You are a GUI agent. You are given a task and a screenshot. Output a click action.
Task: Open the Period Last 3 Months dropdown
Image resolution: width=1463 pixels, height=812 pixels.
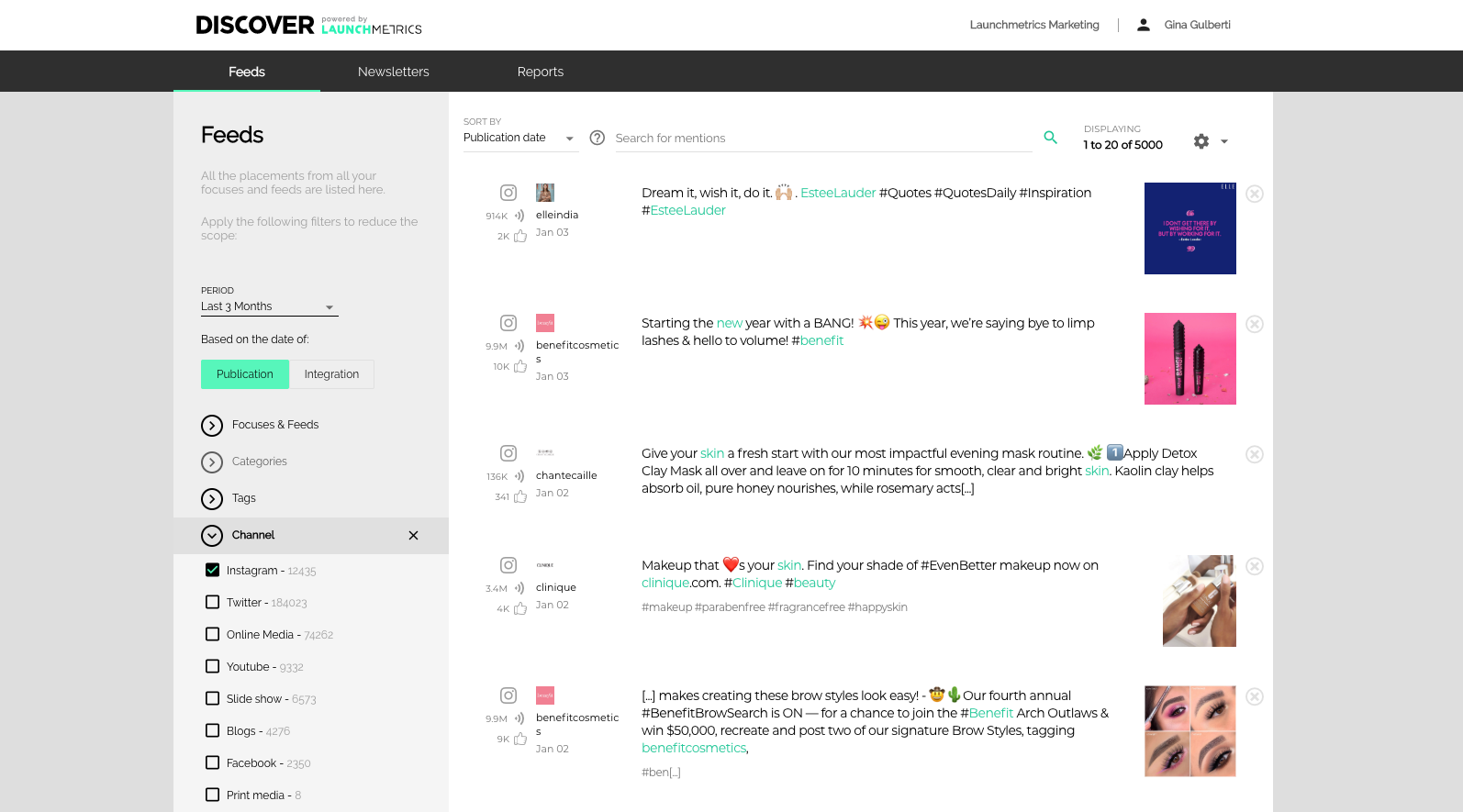point(270,306)
